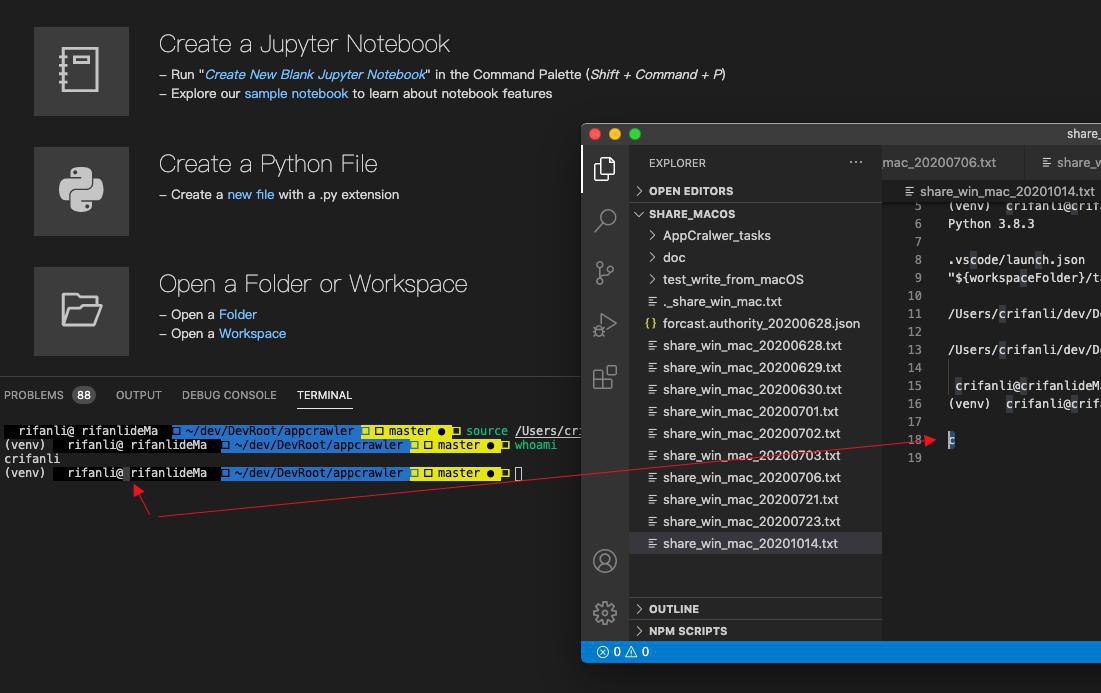The height and width of the screenshot is (693, 1101).
Task: Click the file icon of share_win_mac_20200628.txt
Action: [652, 345]
